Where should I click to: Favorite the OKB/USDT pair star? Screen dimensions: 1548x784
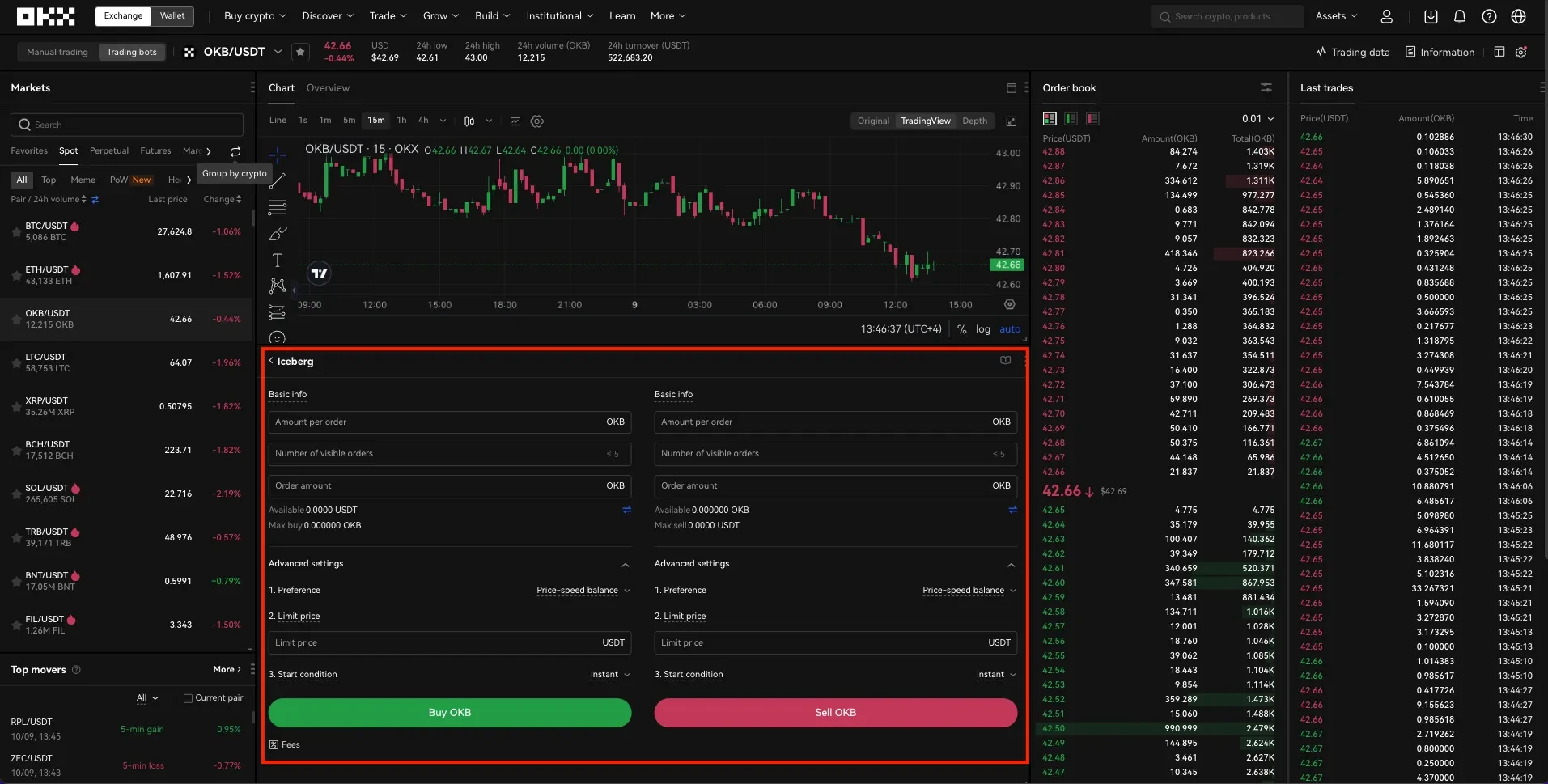(300, 52)
